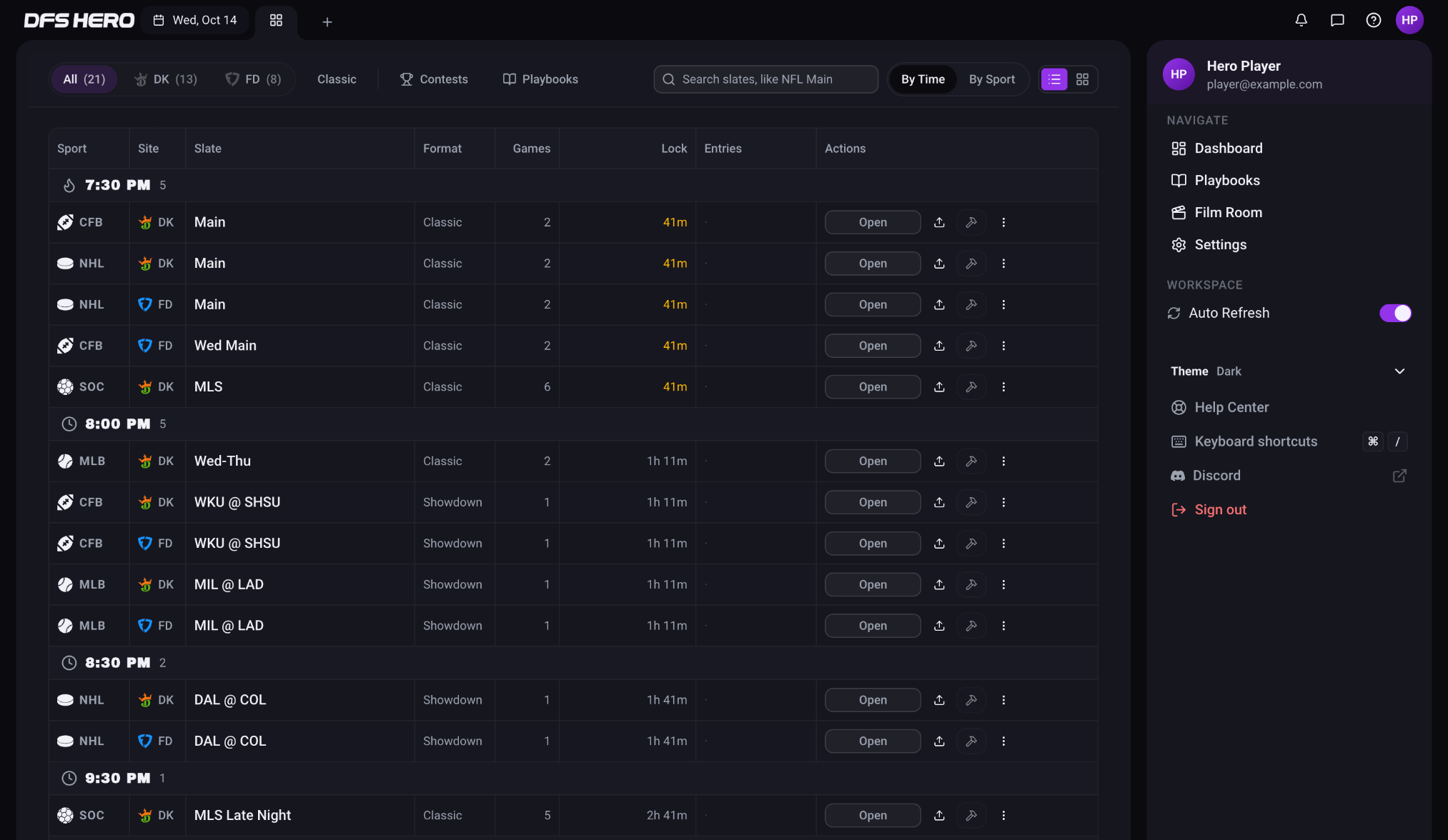Image resolution: width=1448 pixels, height=840 pixels.
Task: Open the Wed-Thu MLB slate
Action: 873,461
